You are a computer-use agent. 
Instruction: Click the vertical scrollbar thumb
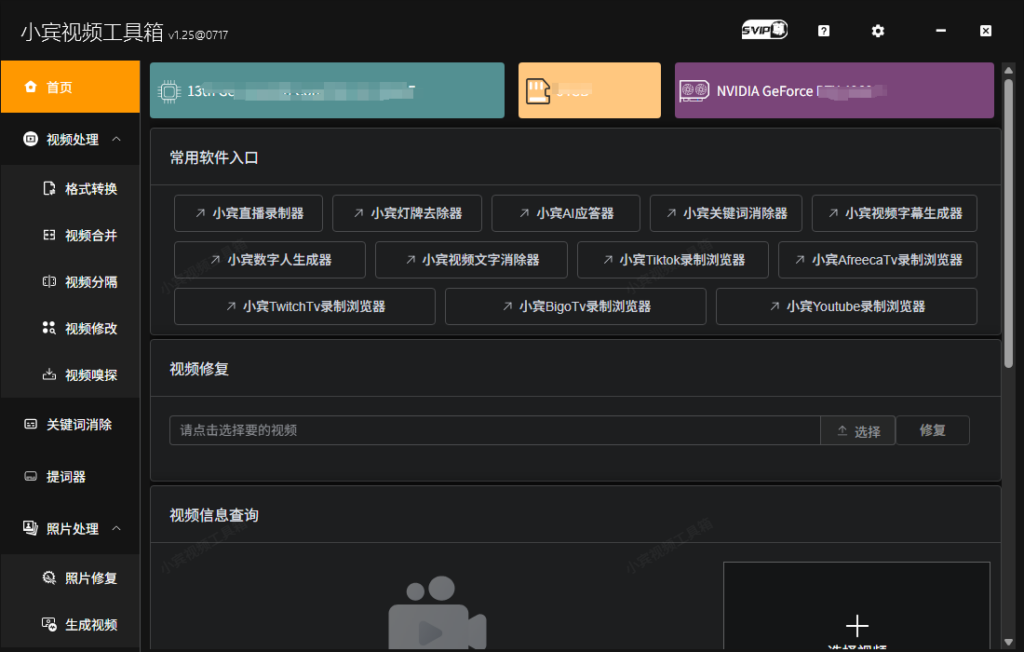pos(1008,222)
